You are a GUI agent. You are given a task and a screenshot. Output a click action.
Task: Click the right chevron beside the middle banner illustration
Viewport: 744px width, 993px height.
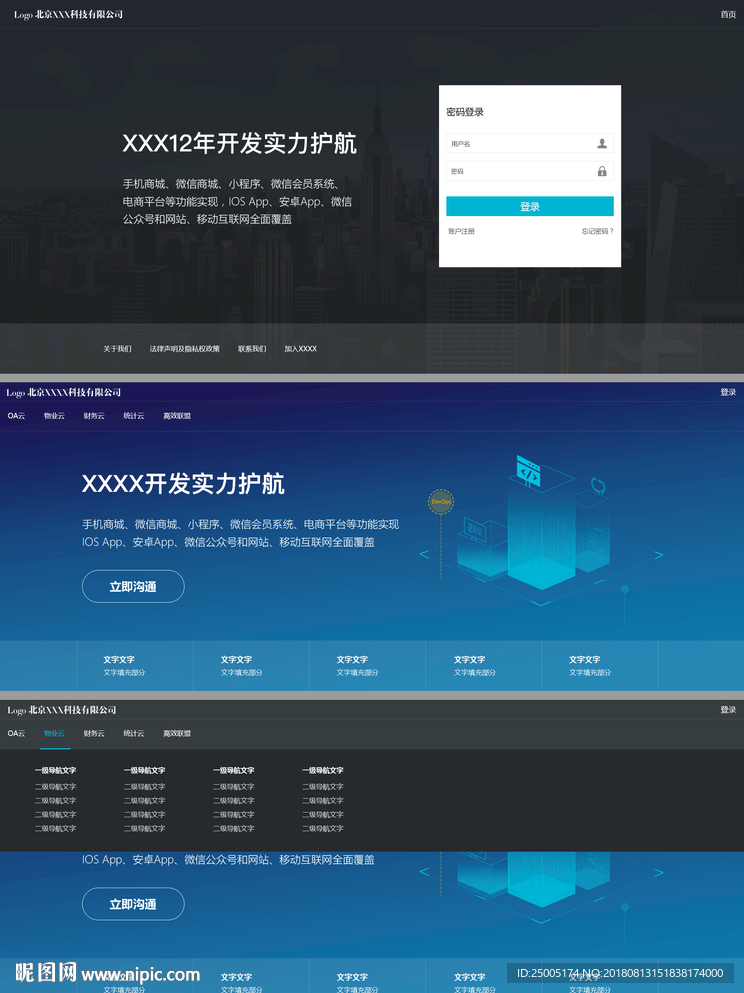click(659, 555)
